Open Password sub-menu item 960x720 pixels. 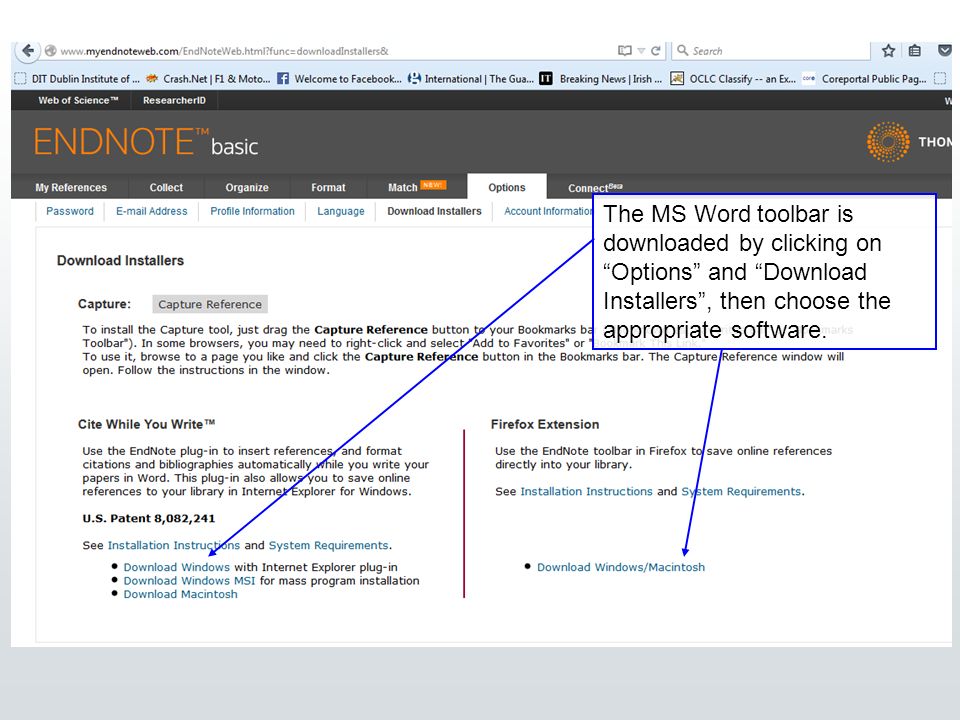[70, 211]
